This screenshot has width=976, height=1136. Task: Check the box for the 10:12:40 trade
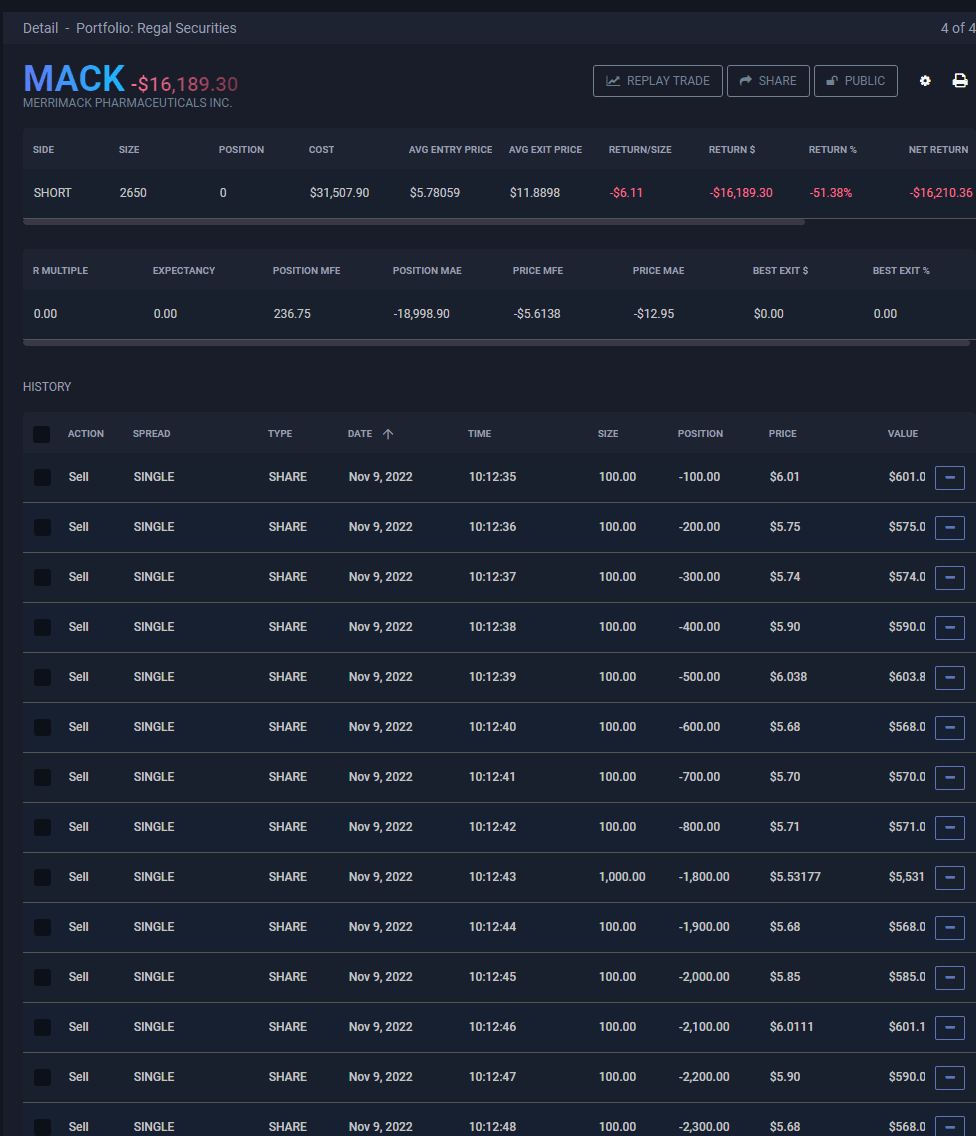click(x=42, y=727)
